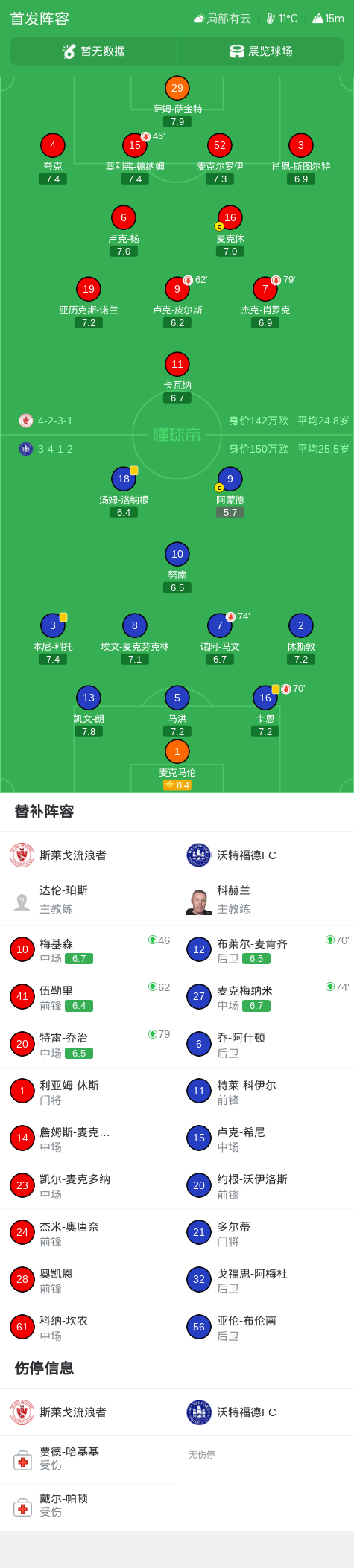The image size is (354, 1568).
Task: Open coach 达伦-珀斯 avatar placeholder
Action: [22, 902]
